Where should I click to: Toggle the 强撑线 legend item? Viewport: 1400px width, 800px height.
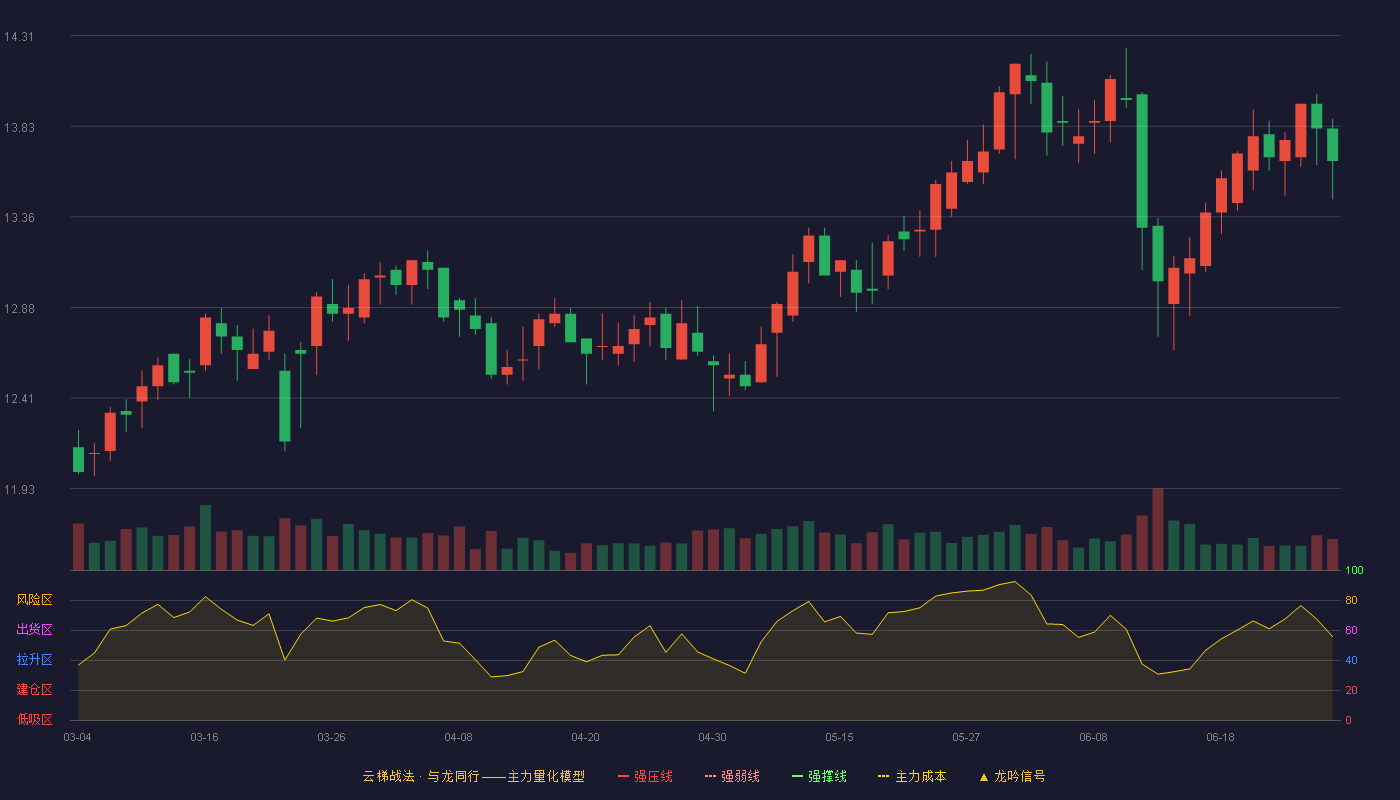coord(819,776)
